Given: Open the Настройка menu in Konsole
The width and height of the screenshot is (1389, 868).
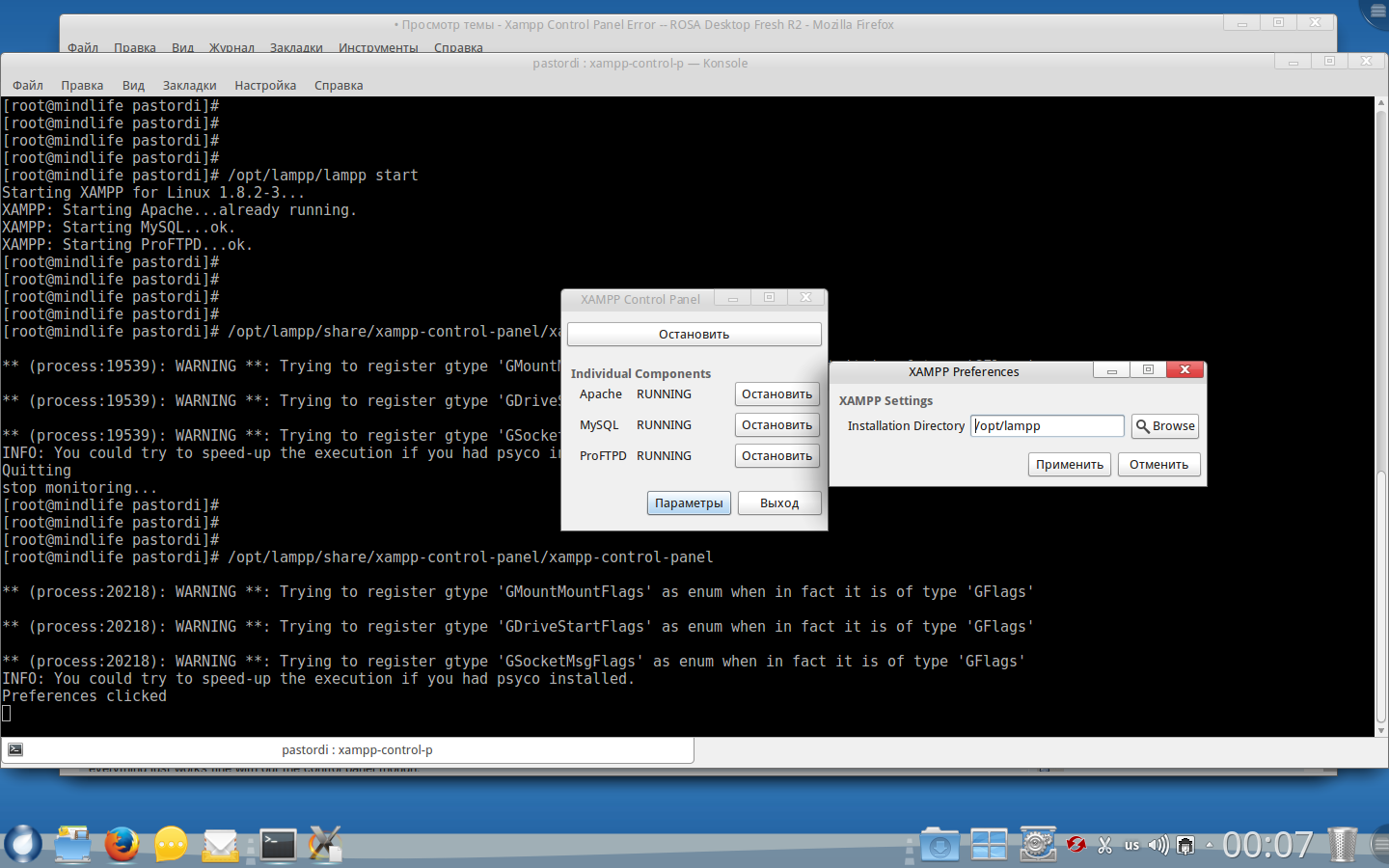Looking at the screenshot, I should [x=265, y=85].
